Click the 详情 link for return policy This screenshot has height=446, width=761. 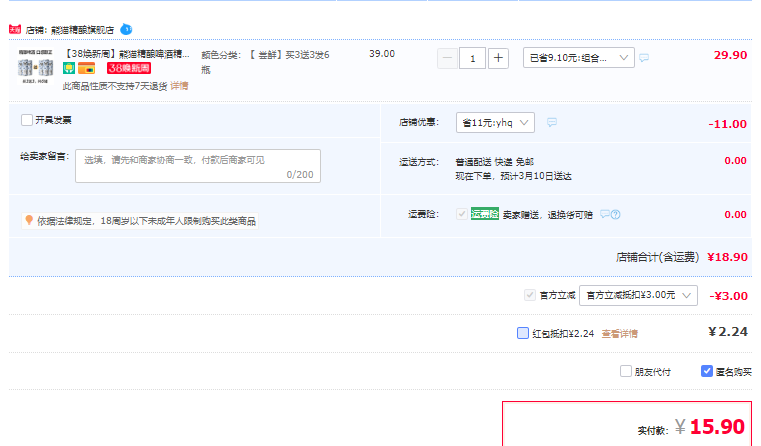click(x=179, y=86)
